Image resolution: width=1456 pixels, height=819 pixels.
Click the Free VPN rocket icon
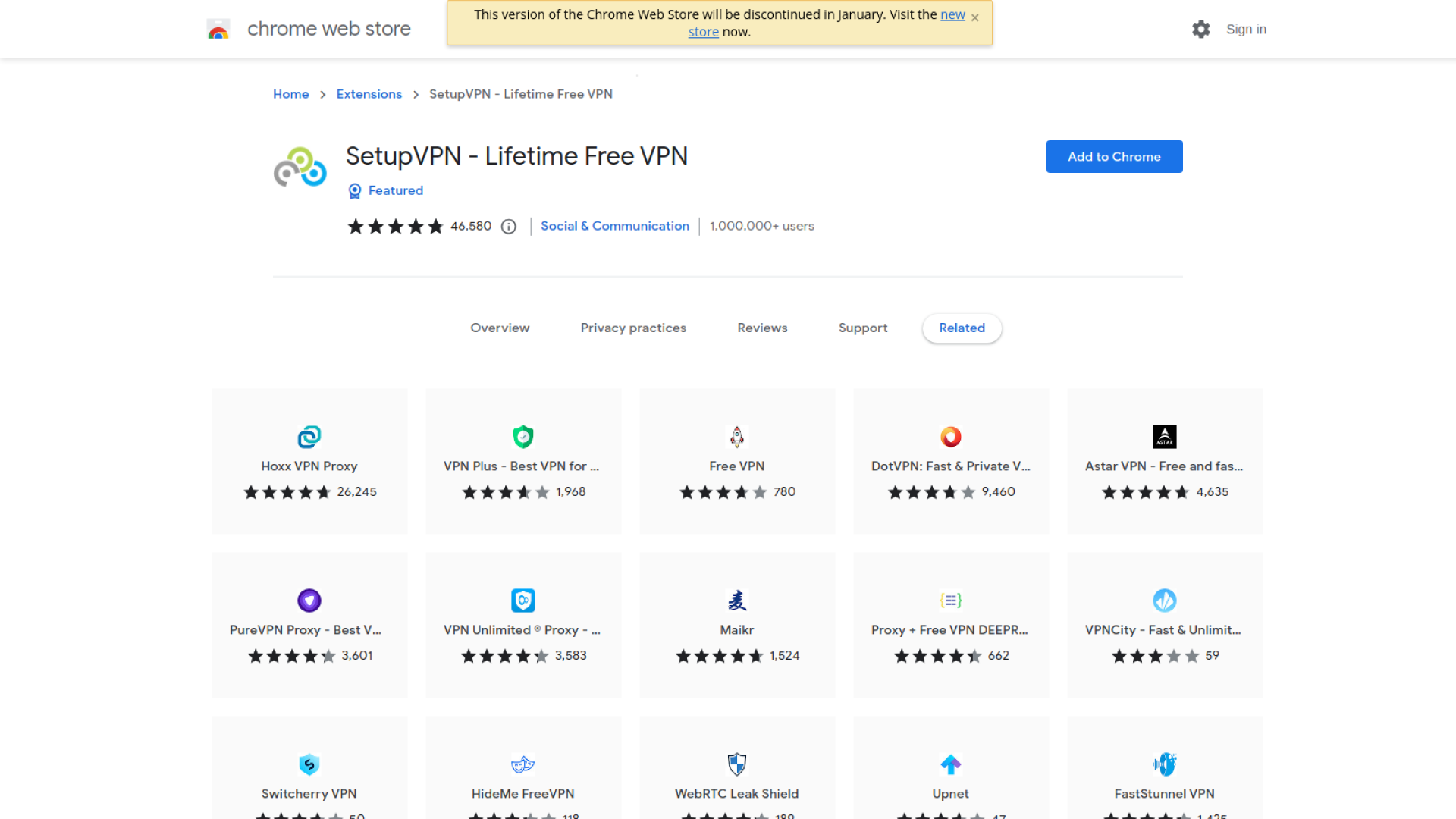pyautogui.click(x=737, y=437)
